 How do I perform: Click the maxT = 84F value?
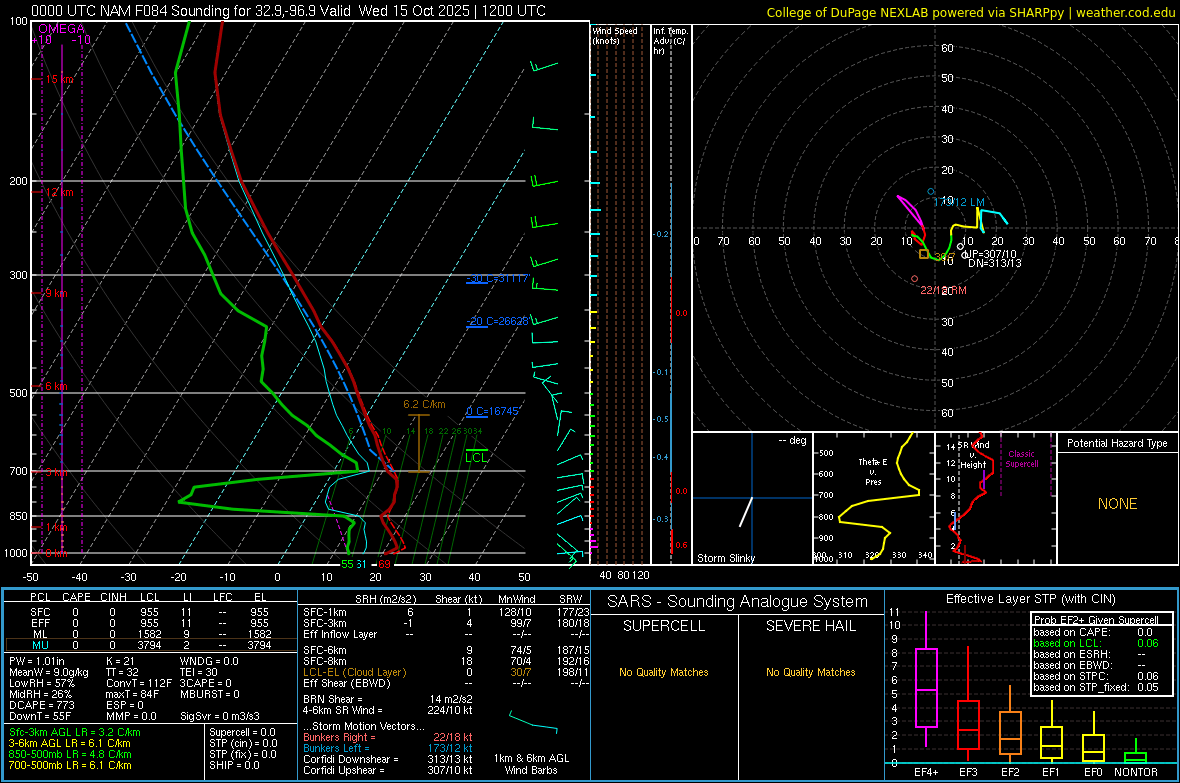pyautogui.click(x=132, y=693)
